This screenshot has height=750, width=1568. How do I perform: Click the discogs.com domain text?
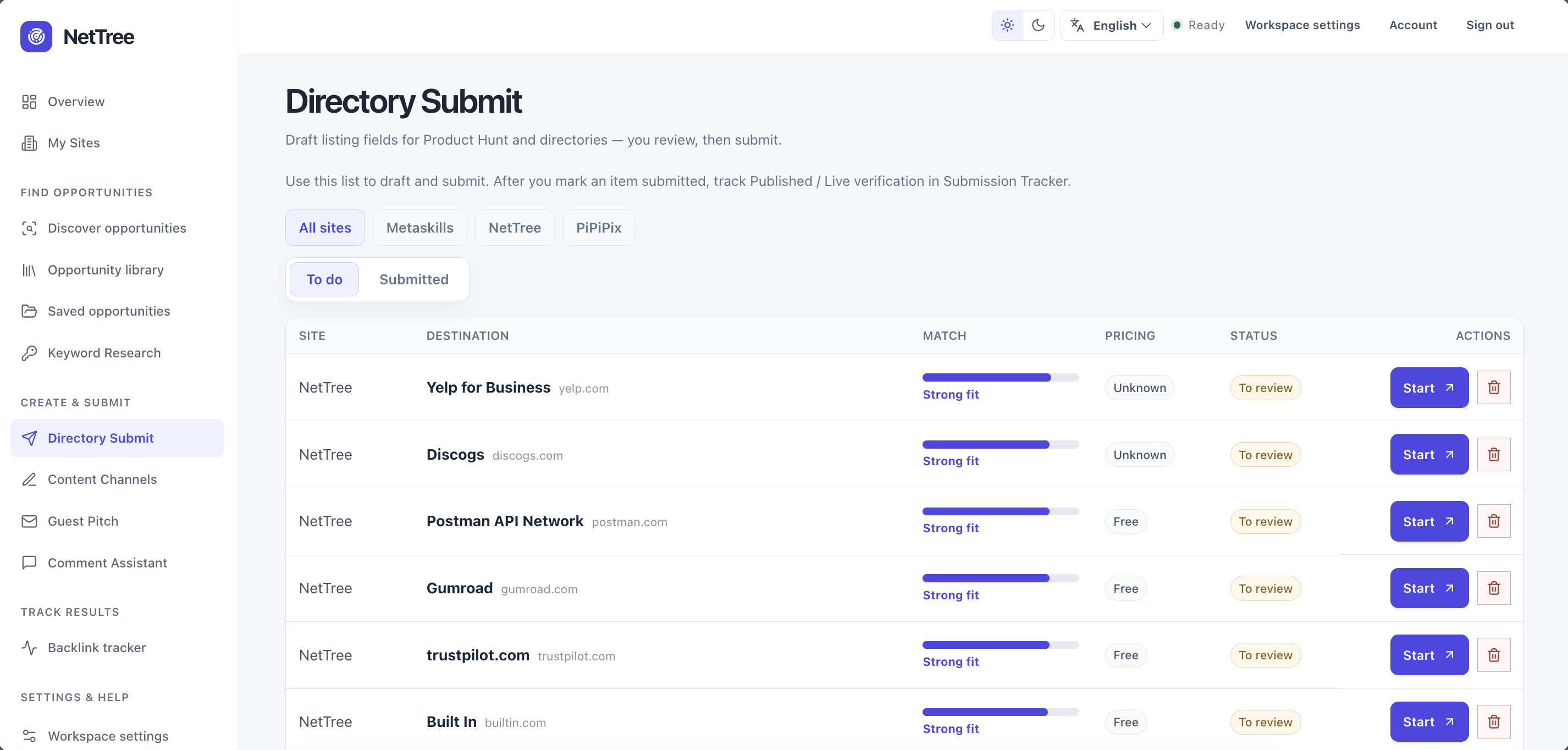[x=527, y=456]
